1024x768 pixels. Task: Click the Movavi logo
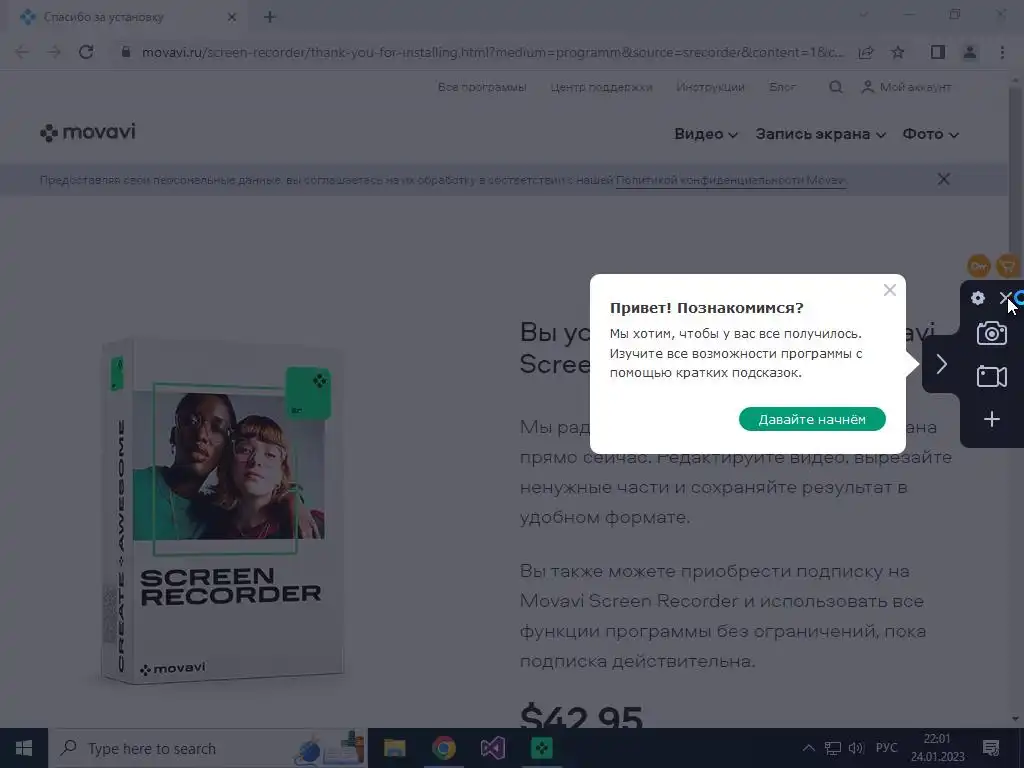[88, 133]
